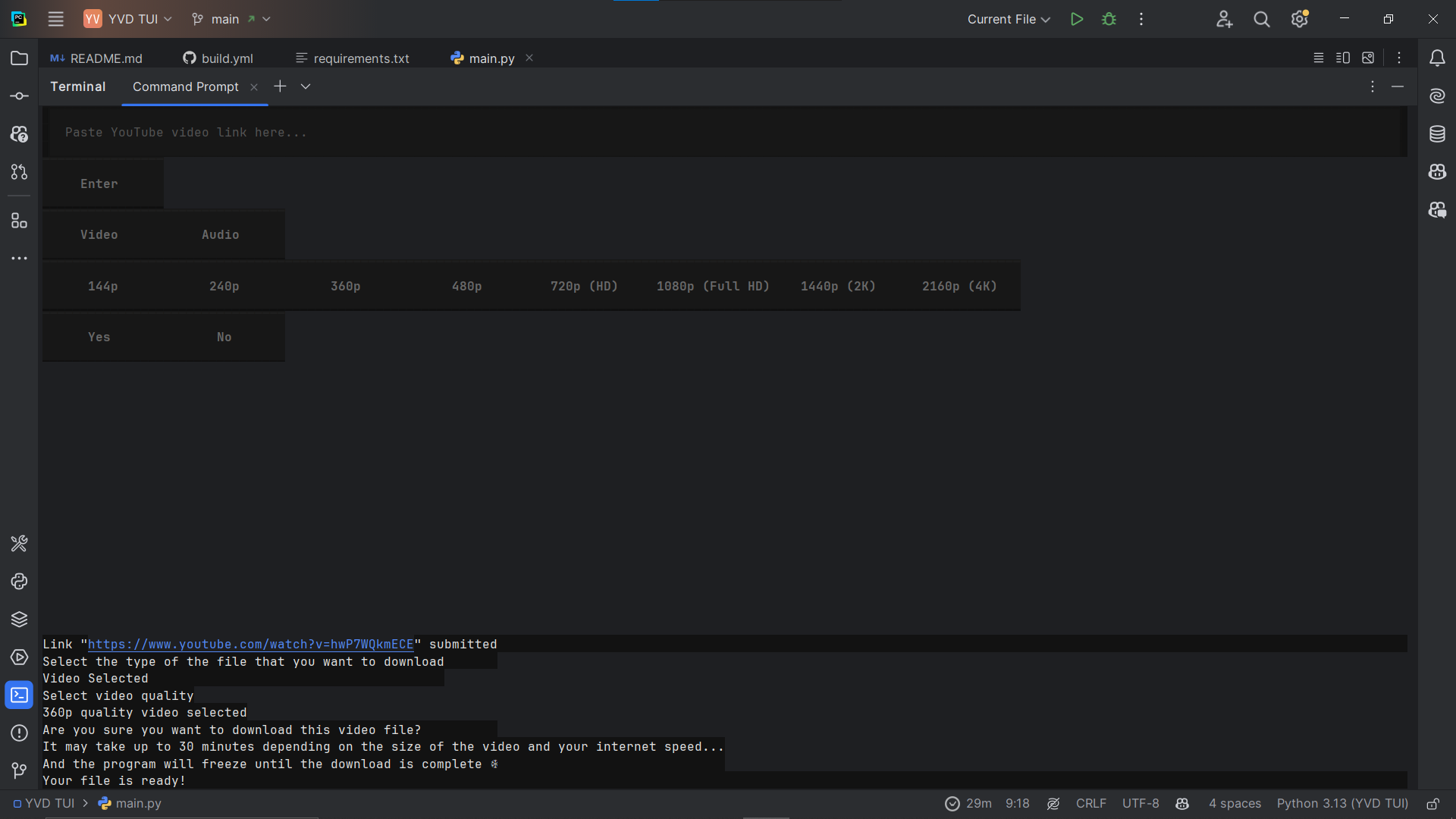Open the Database tool window
This screenshot has height=819, width=1456.
1437,134
